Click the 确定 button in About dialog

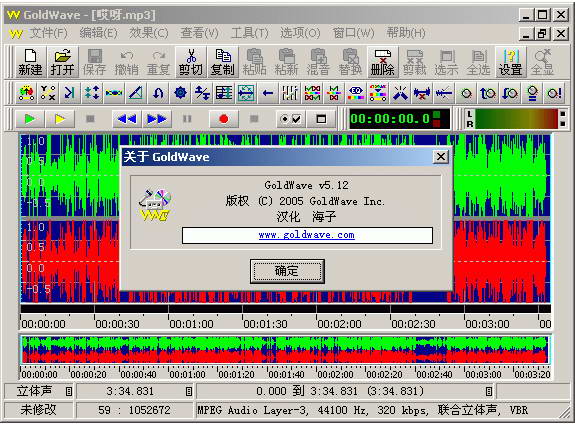tap(287, 271)
